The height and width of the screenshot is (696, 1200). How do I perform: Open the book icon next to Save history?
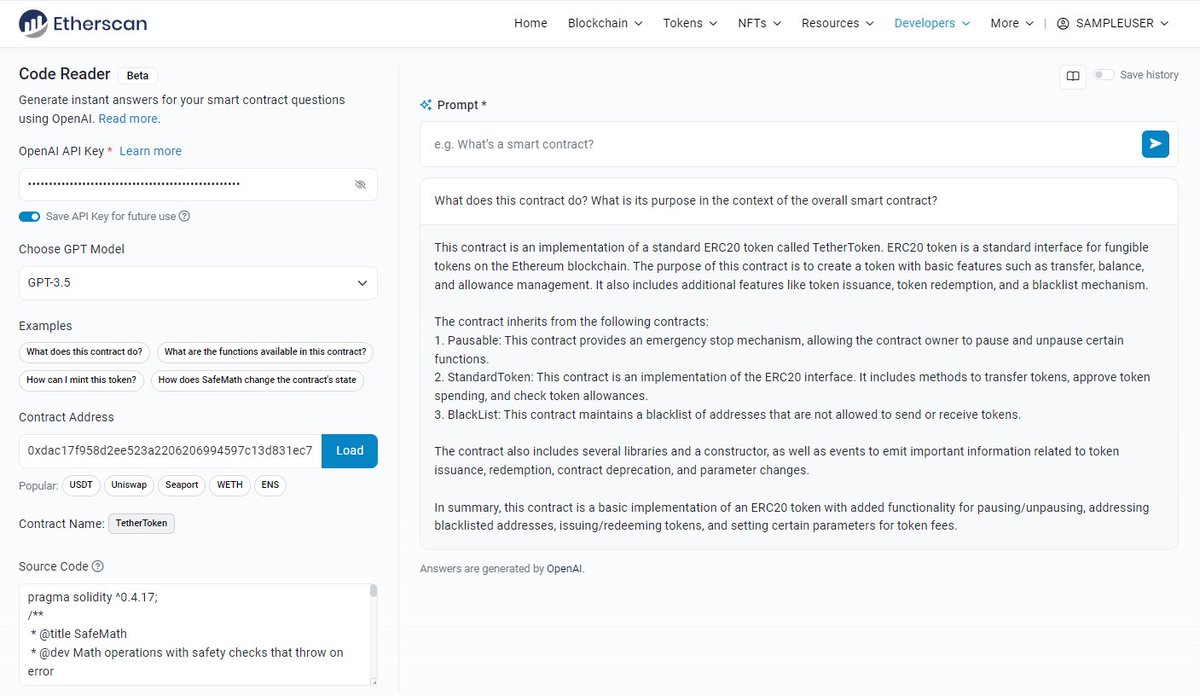1073,76
